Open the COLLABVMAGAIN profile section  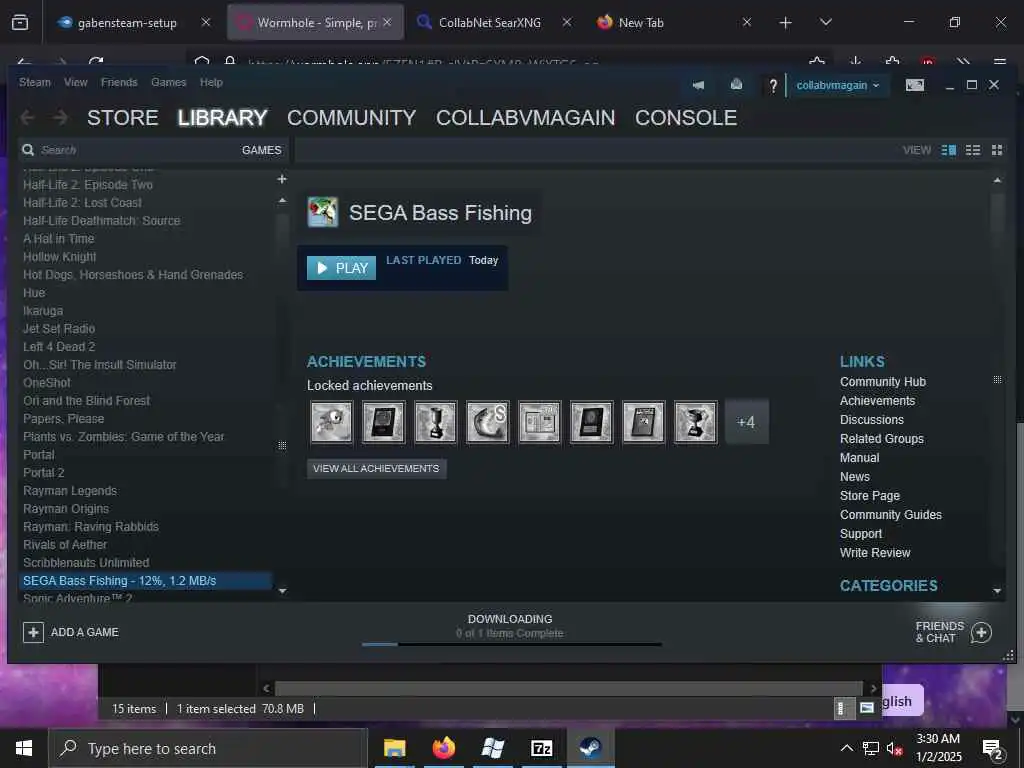526,118
